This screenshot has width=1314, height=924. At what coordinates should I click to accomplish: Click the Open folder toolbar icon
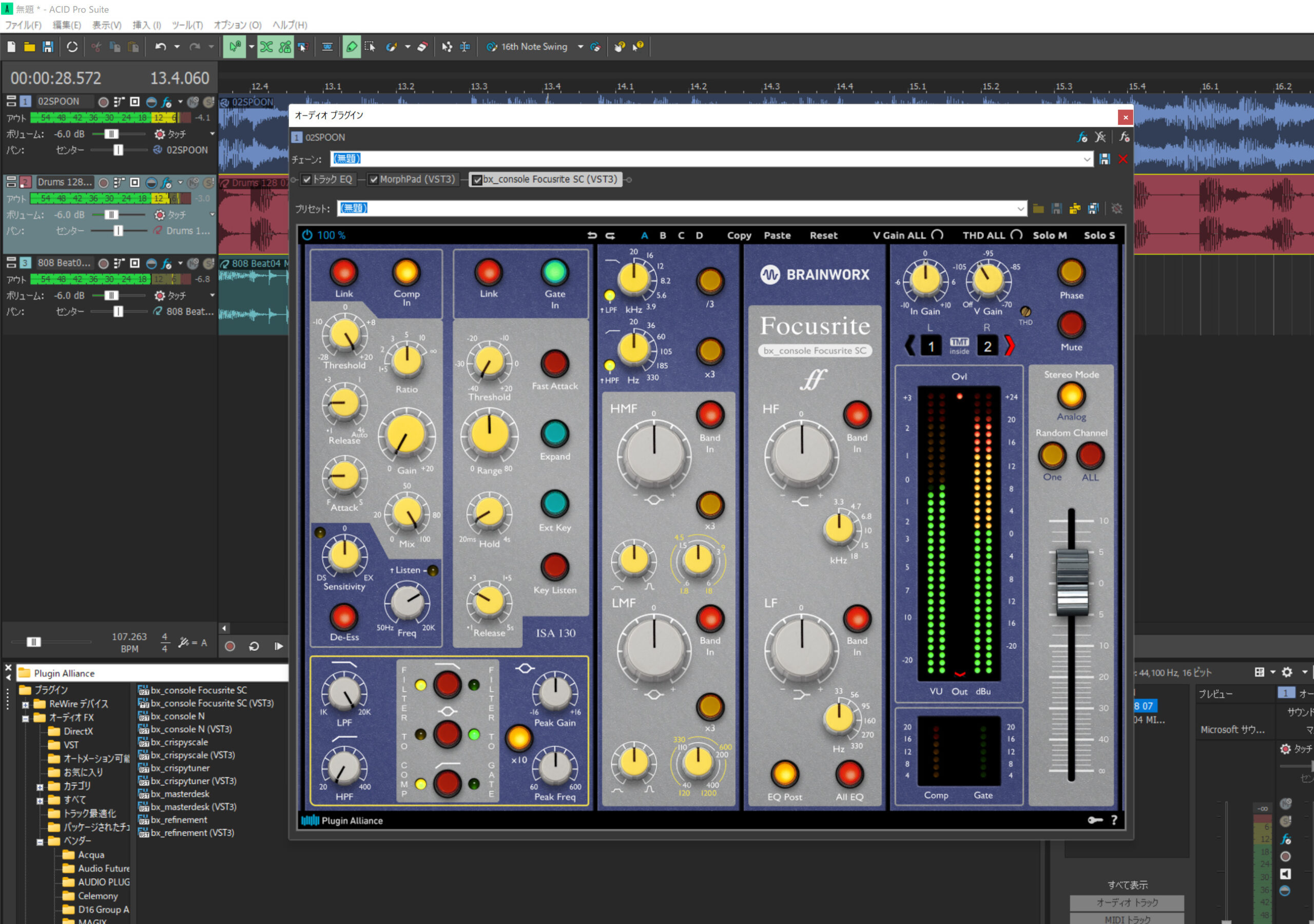(30, 47)
